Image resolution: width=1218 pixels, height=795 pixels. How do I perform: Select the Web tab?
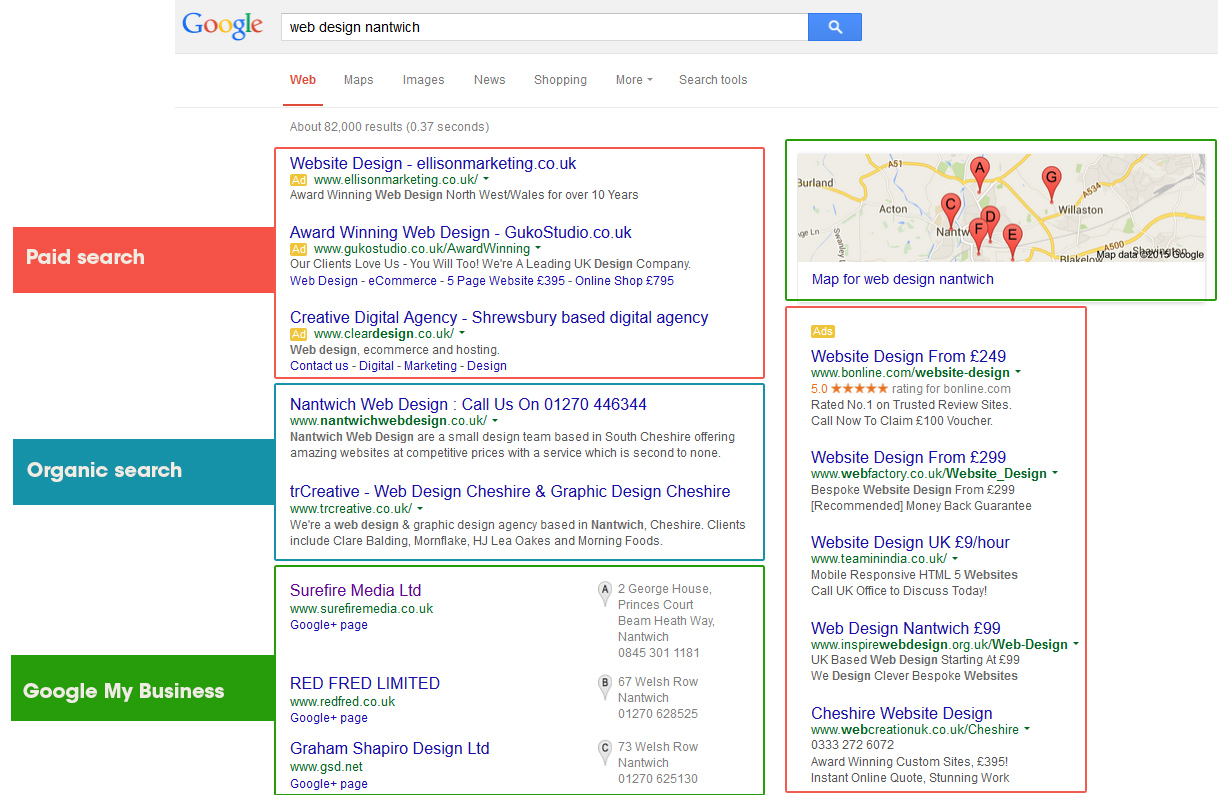(x=303, y=80)
